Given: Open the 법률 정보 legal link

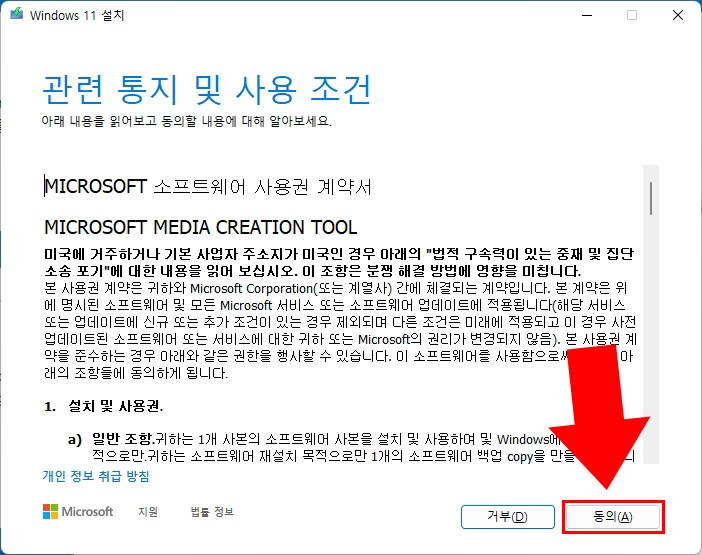Looking at the screenshot, I should [212, 511].
